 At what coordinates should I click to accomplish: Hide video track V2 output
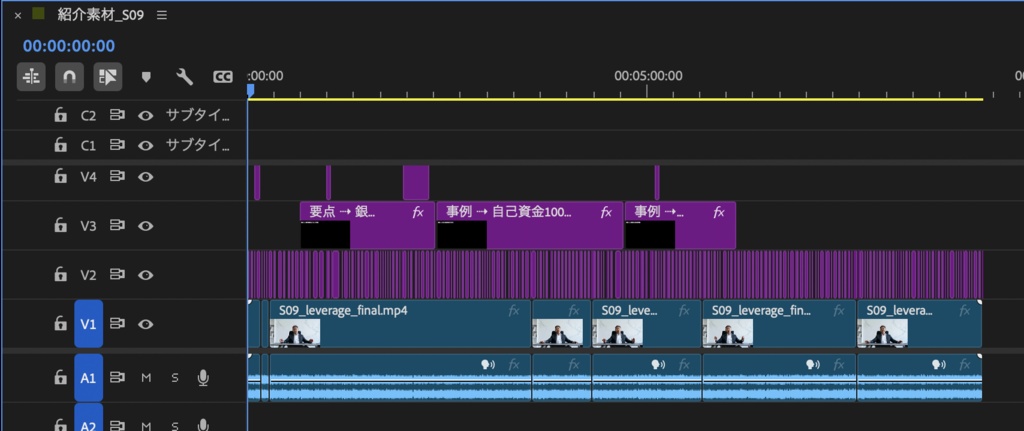tap(146, 274)
